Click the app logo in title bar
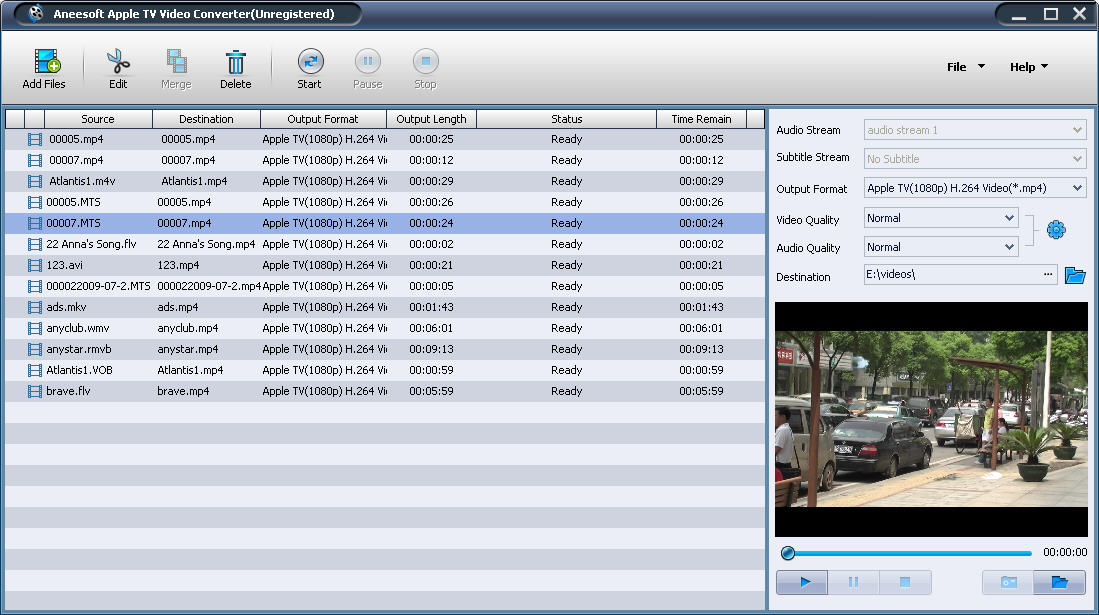This screenshot has height=615, width=1099. [x=36, y=13]
